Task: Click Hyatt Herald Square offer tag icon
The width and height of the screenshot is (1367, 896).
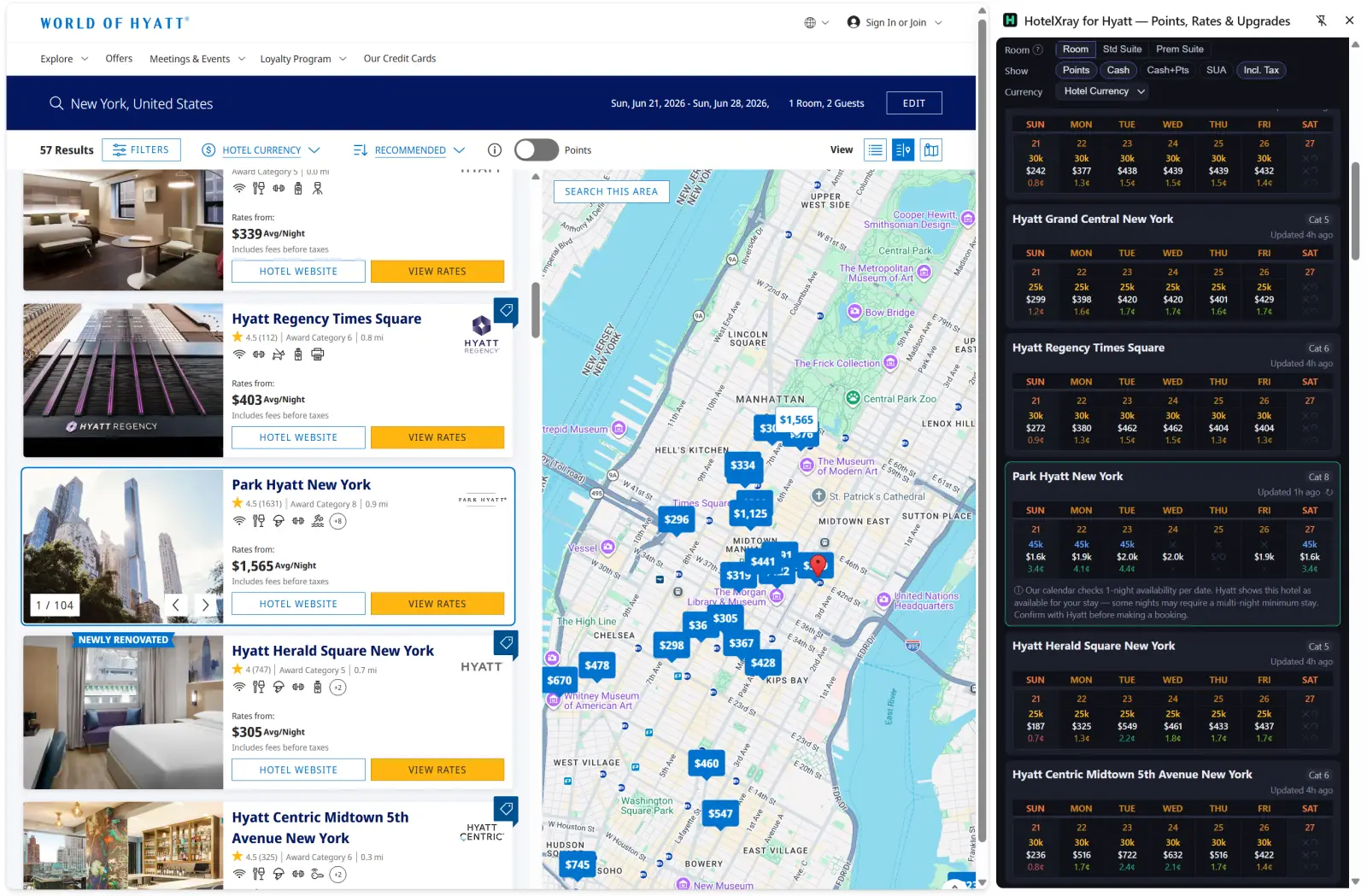Action: click(x=506, y=643)
